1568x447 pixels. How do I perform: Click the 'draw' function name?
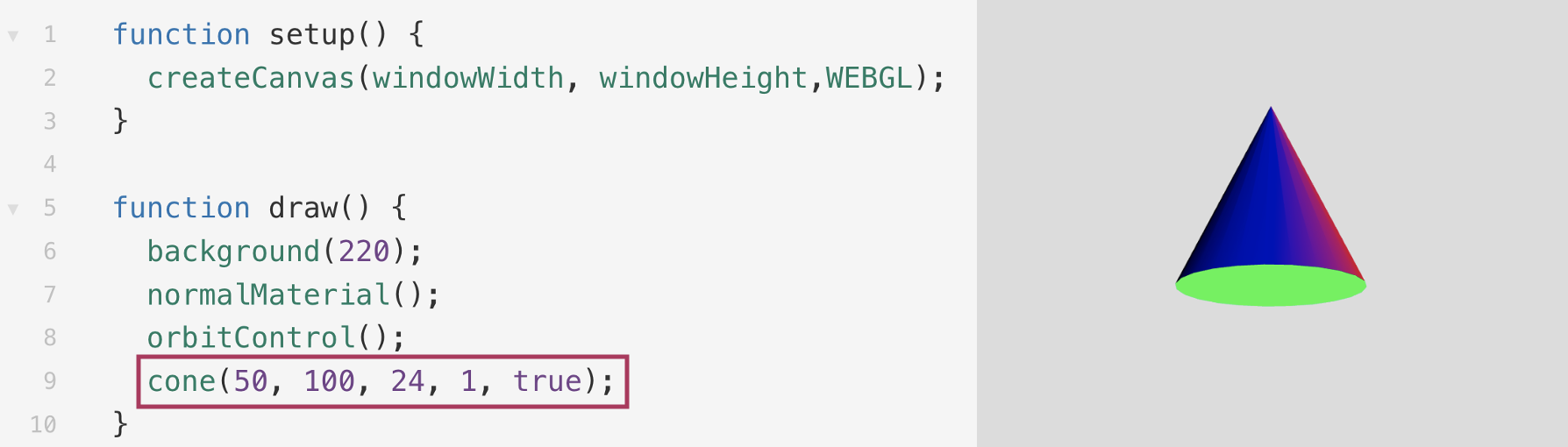click(x=303, y=209)
